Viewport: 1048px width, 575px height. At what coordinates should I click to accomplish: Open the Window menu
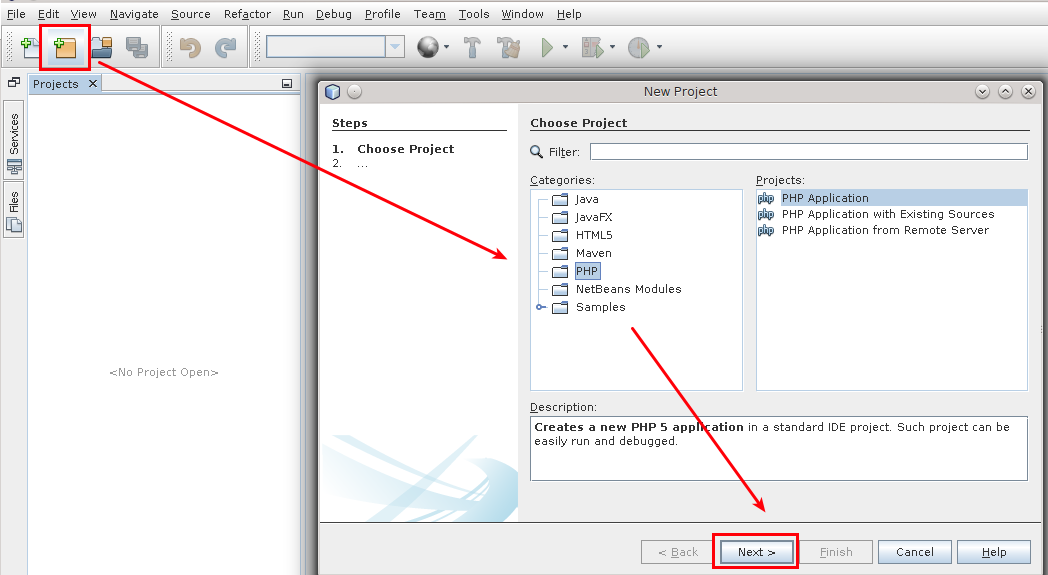(x=522, y=13)
